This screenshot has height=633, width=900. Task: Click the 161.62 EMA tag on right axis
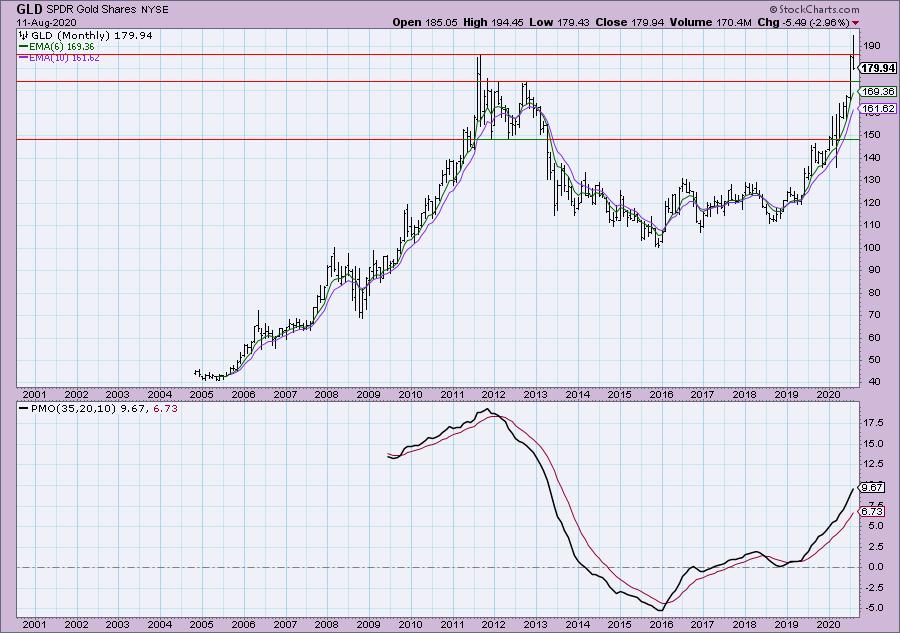pos(878,108)
